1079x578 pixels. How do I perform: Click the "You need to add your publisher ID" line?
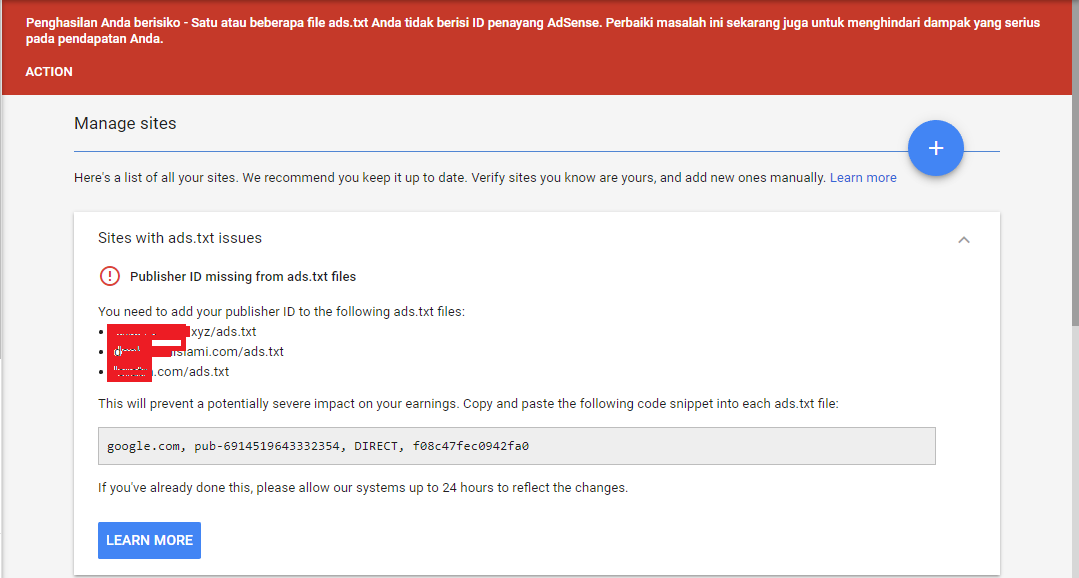coord(281,311)
